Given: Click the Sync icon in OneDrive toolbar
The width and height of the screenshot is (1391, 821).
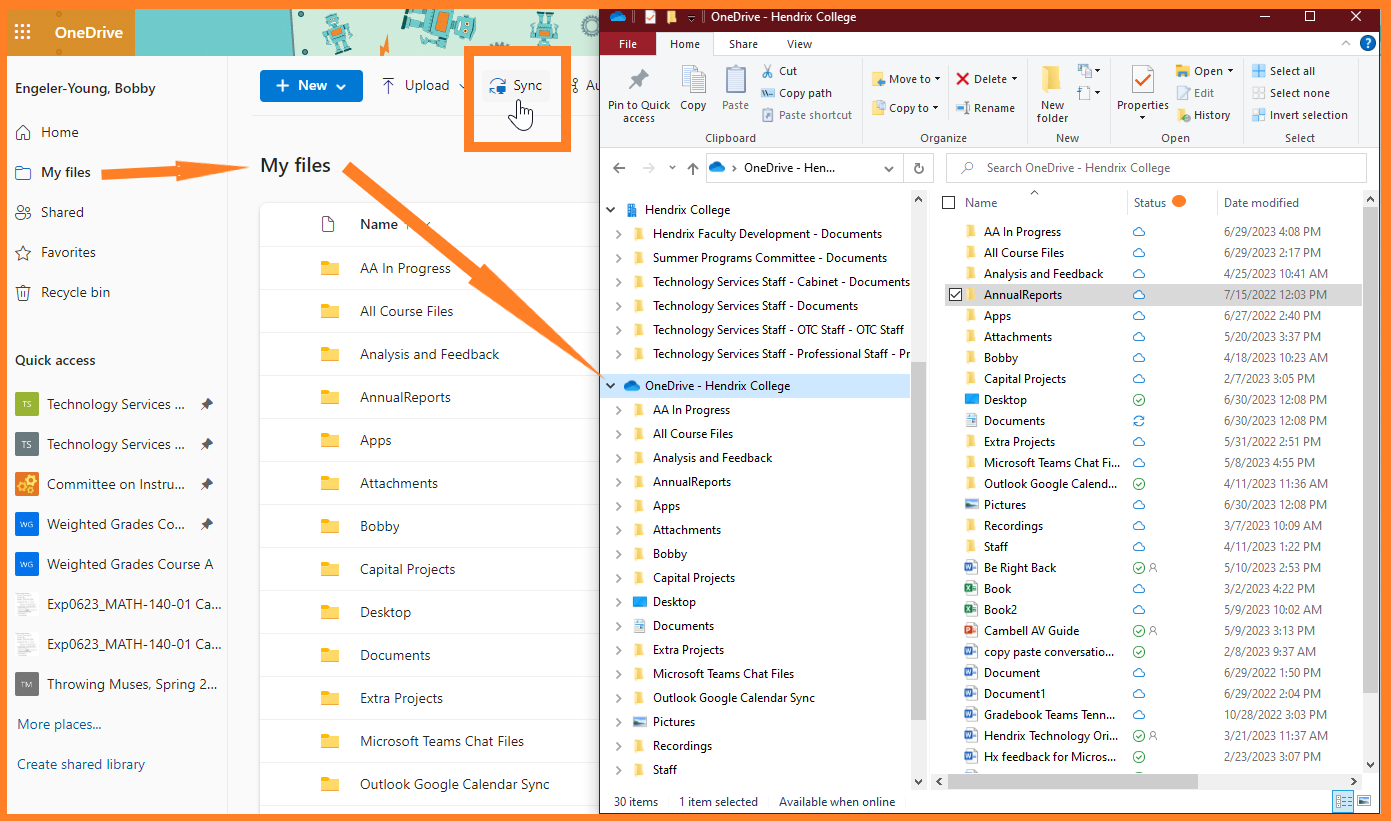Looking at the screenshot, I should click(497, 86).
